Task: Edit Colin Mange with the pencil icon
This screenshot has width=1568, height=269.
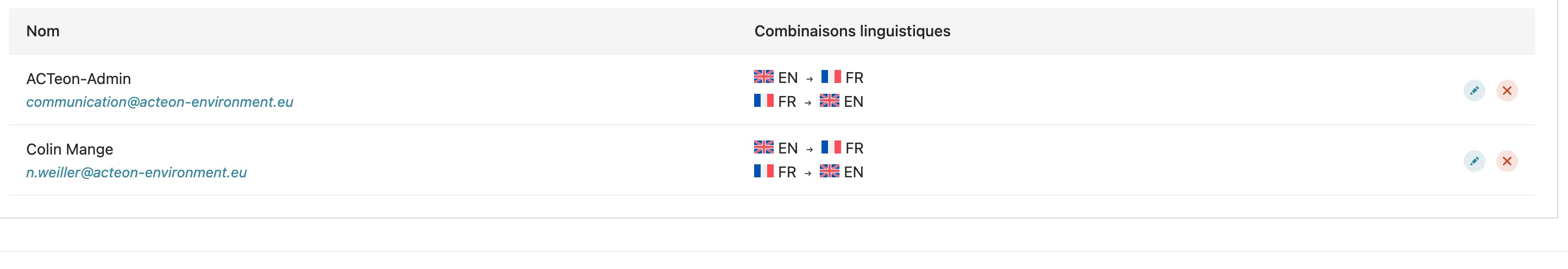Action: (x=1473, y=161)
